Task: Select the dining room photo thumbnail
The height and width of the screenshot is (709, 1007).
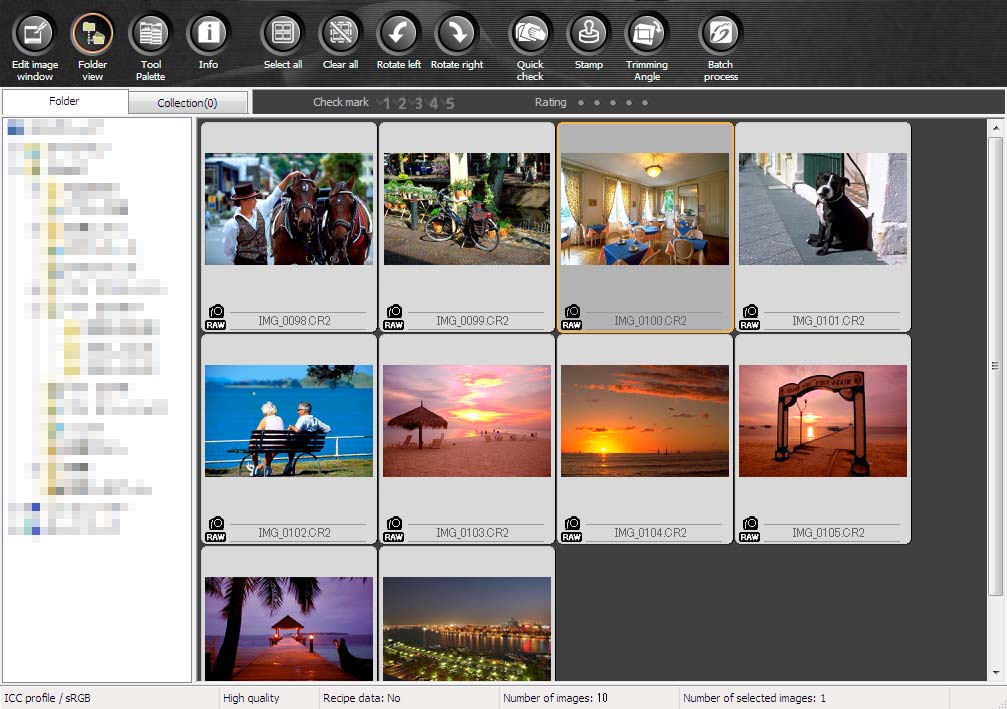Action: click(645, 209)
